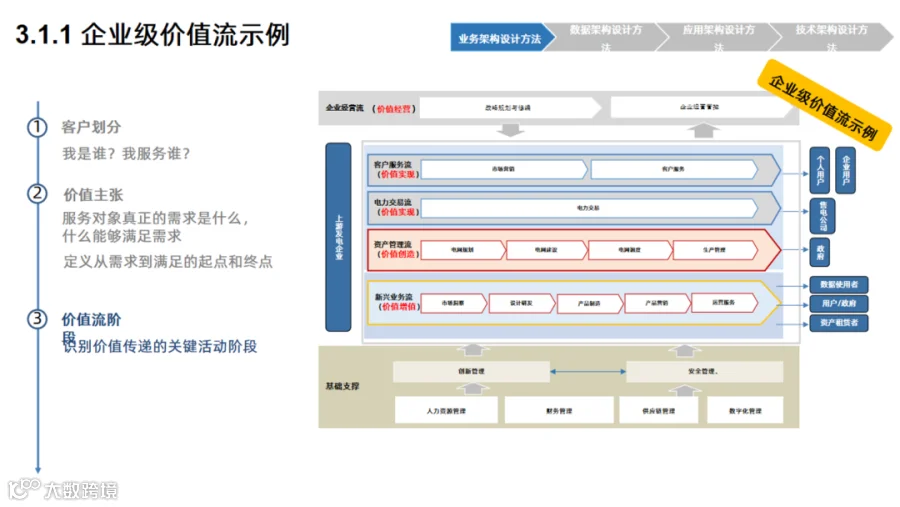Select the 业务架构设计方法 step tab

(501, 38)
